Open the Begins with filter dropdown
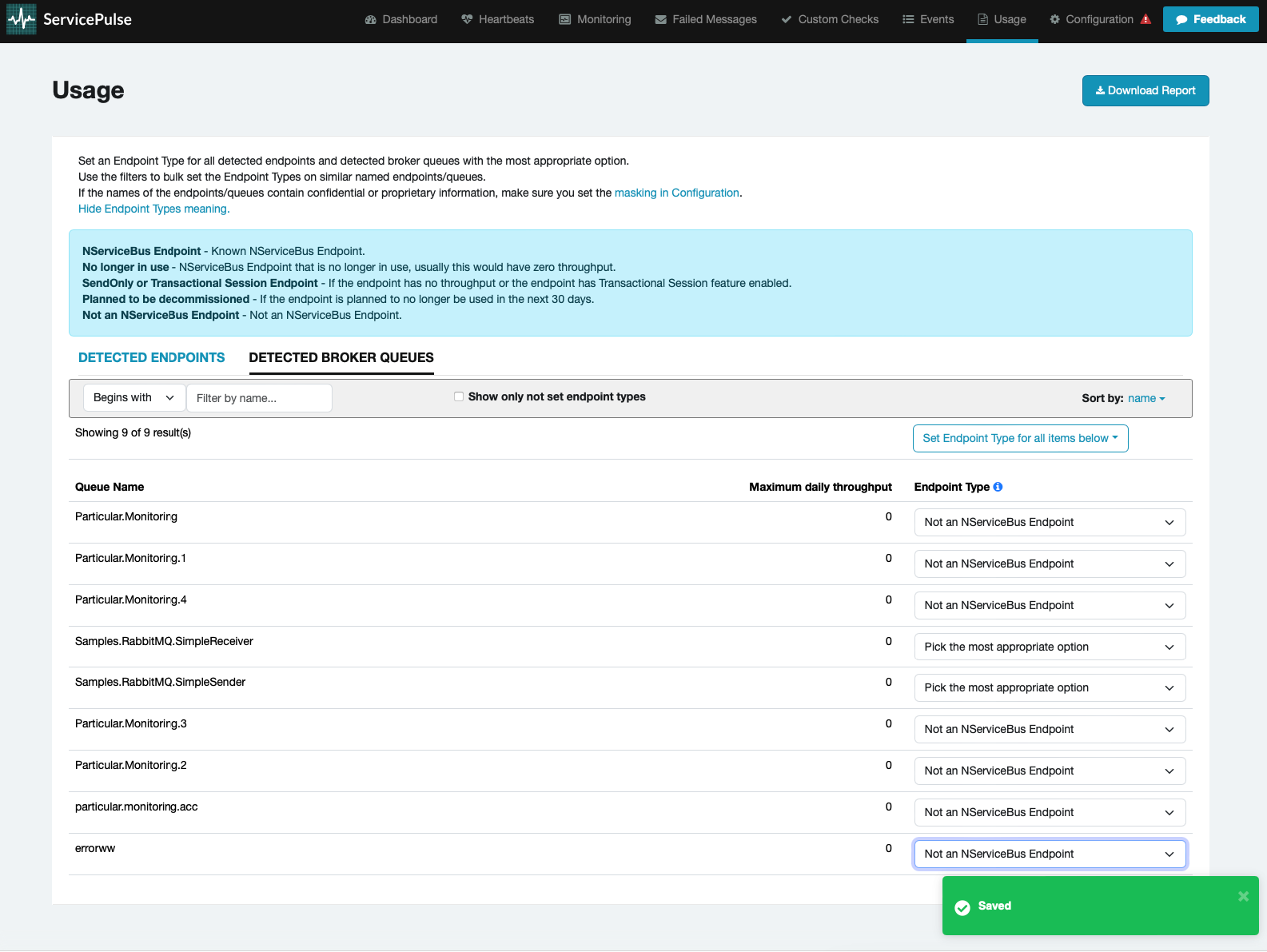 click(x=134, y=398)
